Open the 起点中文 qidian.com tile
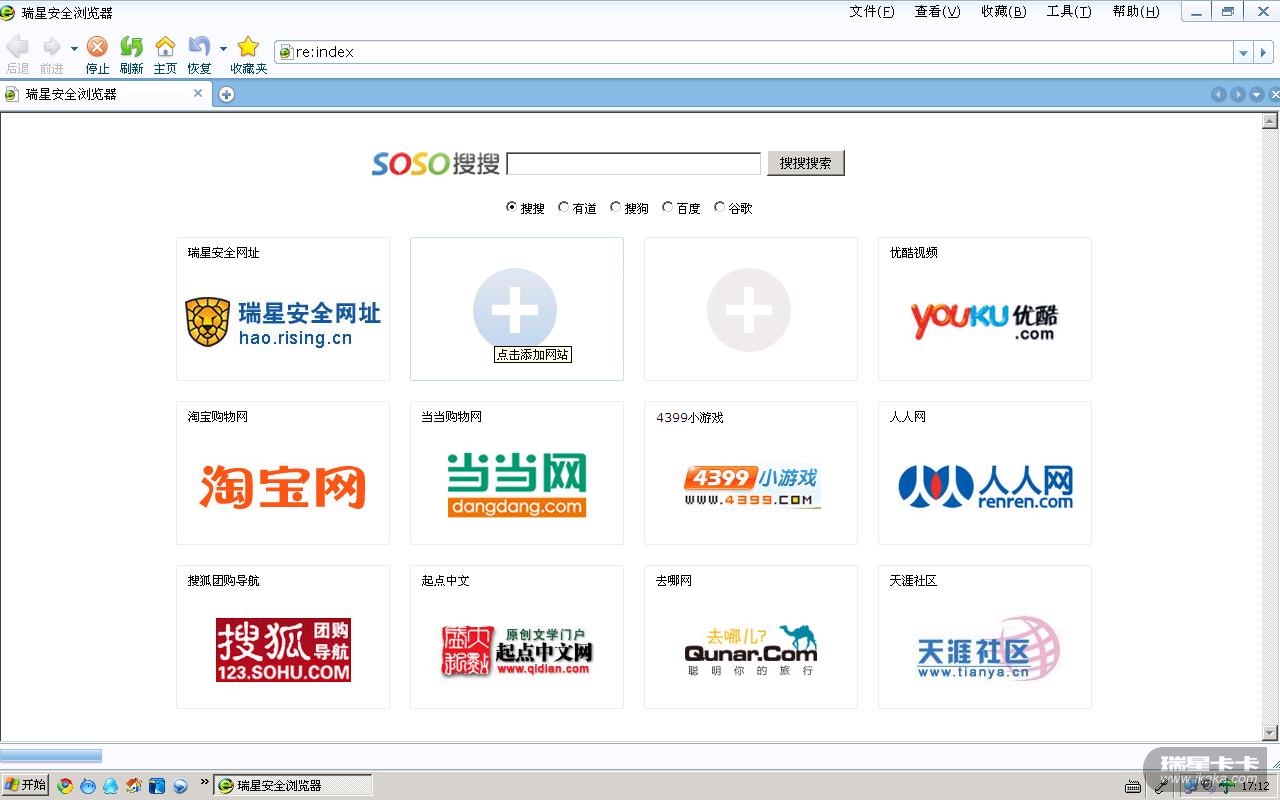The height and width of the screenshot is (800, 1280). [x=517, y=637]
